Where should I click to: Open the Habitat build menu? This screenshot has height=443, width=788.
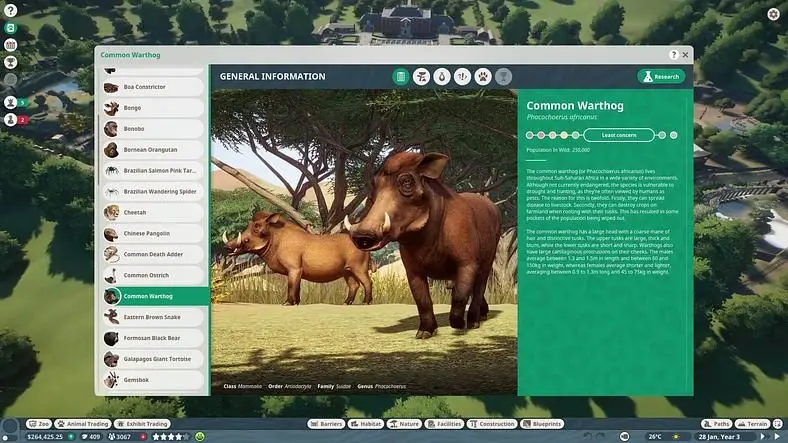366,424
